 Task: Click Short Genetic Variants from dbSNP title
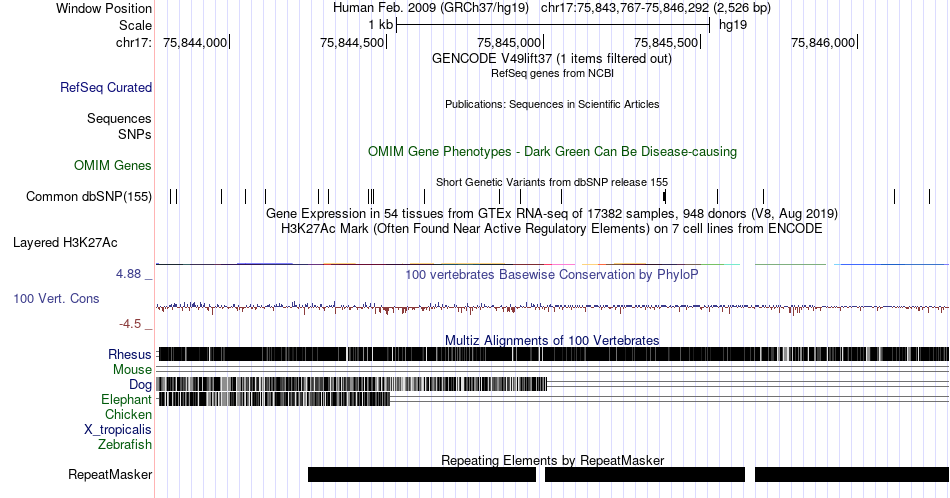[552, 182]
